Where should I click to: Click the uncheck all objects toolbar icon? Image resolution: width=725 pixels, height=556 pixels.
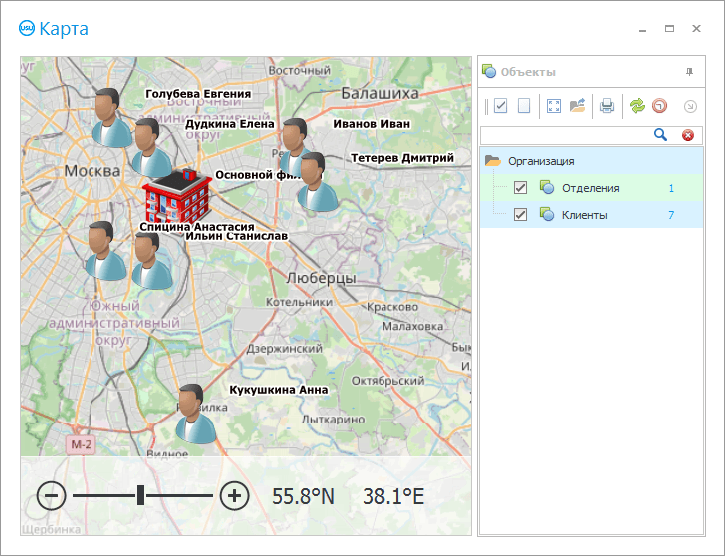[x=523, y=106]
